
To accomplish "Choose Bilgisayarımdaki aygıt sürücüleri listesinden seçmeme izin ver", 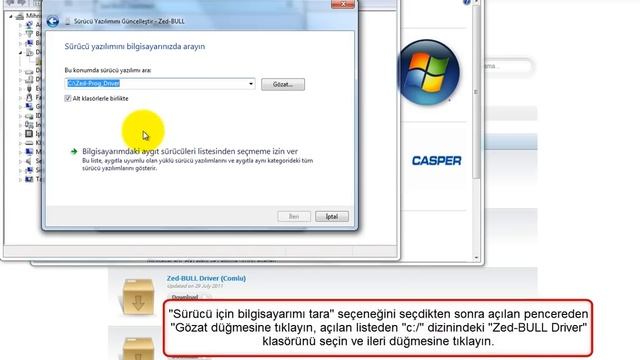I will (x=190, y=151).
